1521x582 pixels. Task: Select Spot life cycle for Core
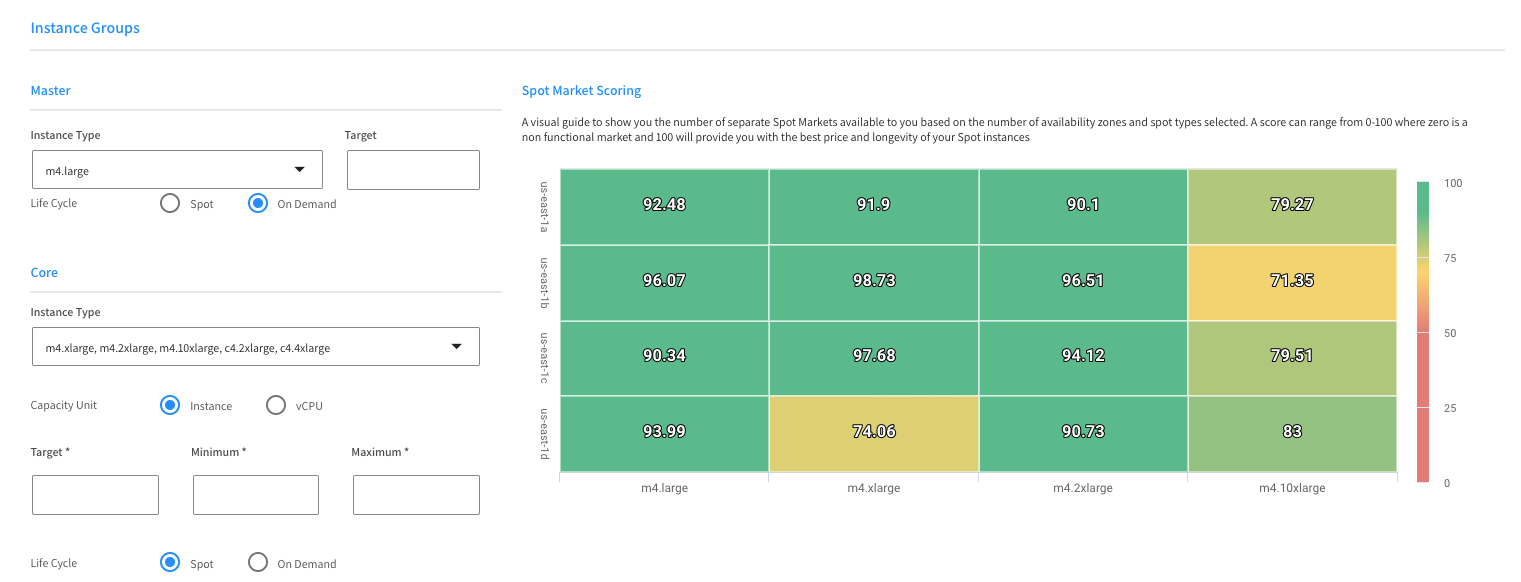click(171, 562)
